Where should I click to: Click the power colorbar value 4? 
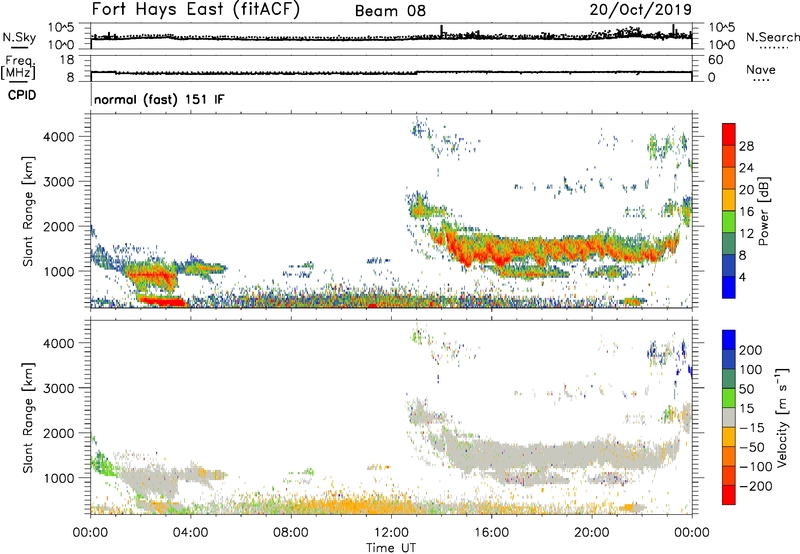(x=742, y=277)
